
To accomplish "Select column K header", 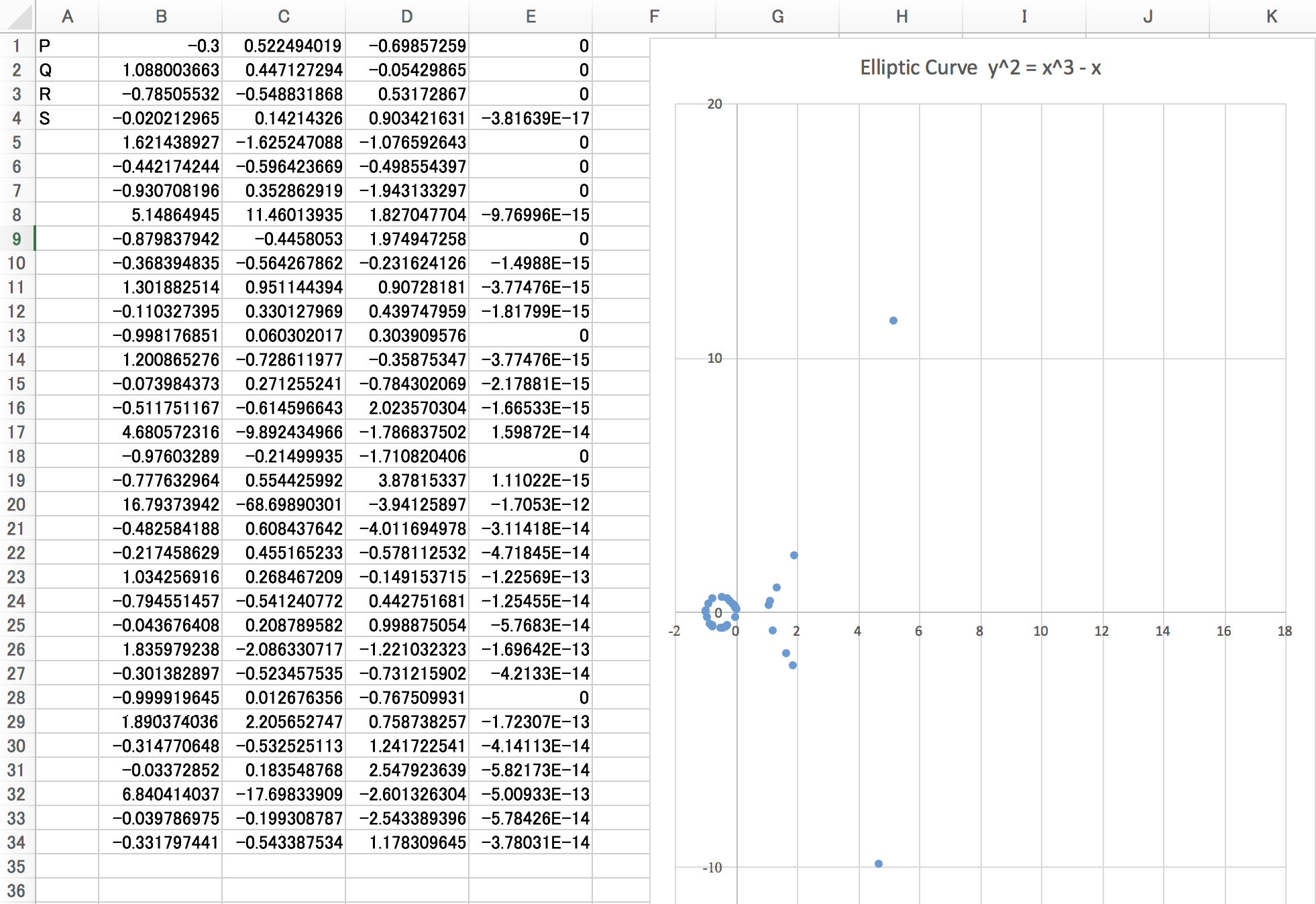I will tap(1271, 17).
